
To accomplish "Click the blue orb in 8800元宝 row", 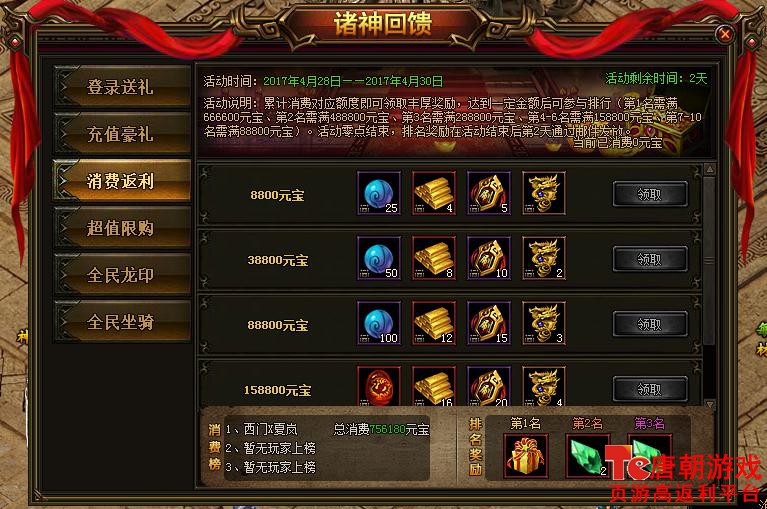I will tap(379, 193).
